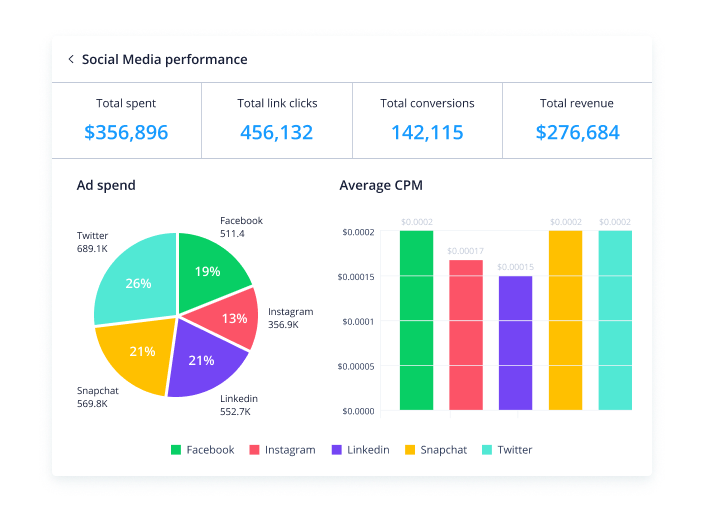The width and height of the screenshot is (704, 512).
Task: Select the yellow Snapchat CPM bar
Action: click(x=565, y=320)
